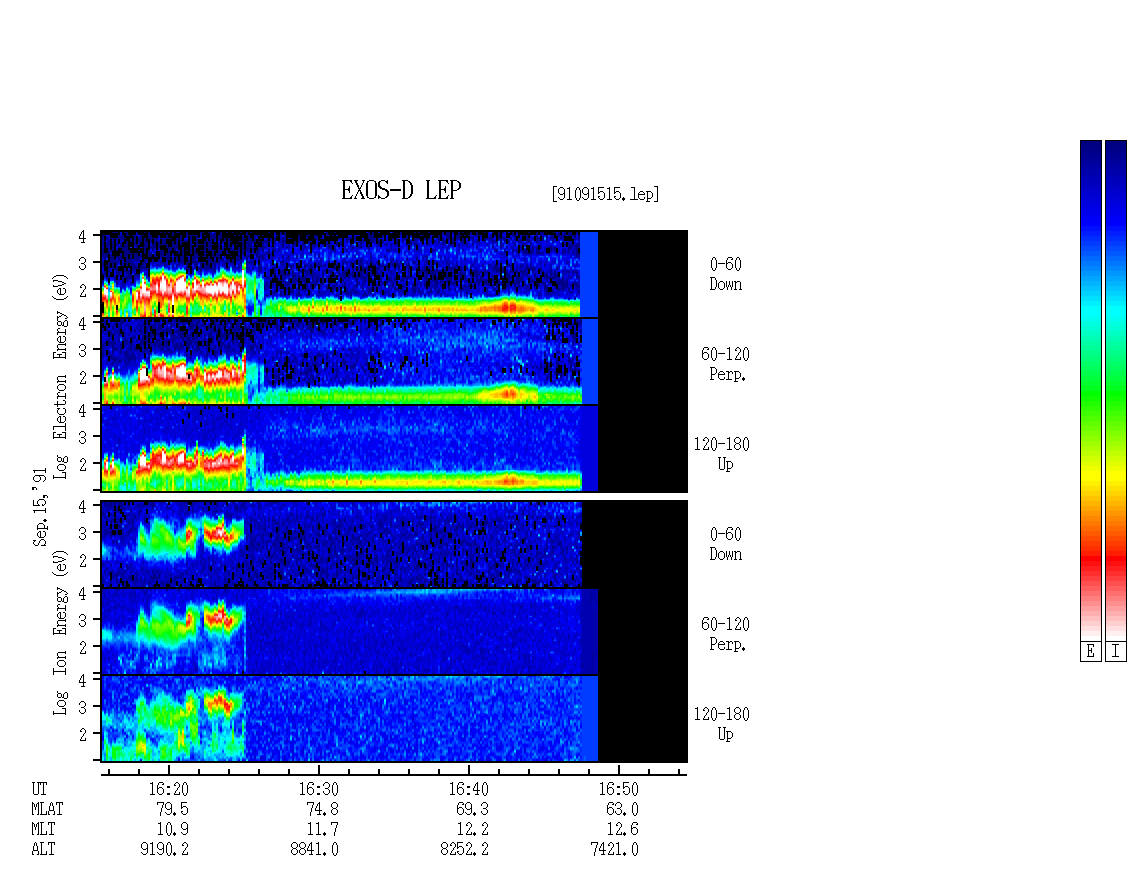Click the MLAT value 63.0
The height and width of the screenshot is (875, 1130).
pos(622,809)
